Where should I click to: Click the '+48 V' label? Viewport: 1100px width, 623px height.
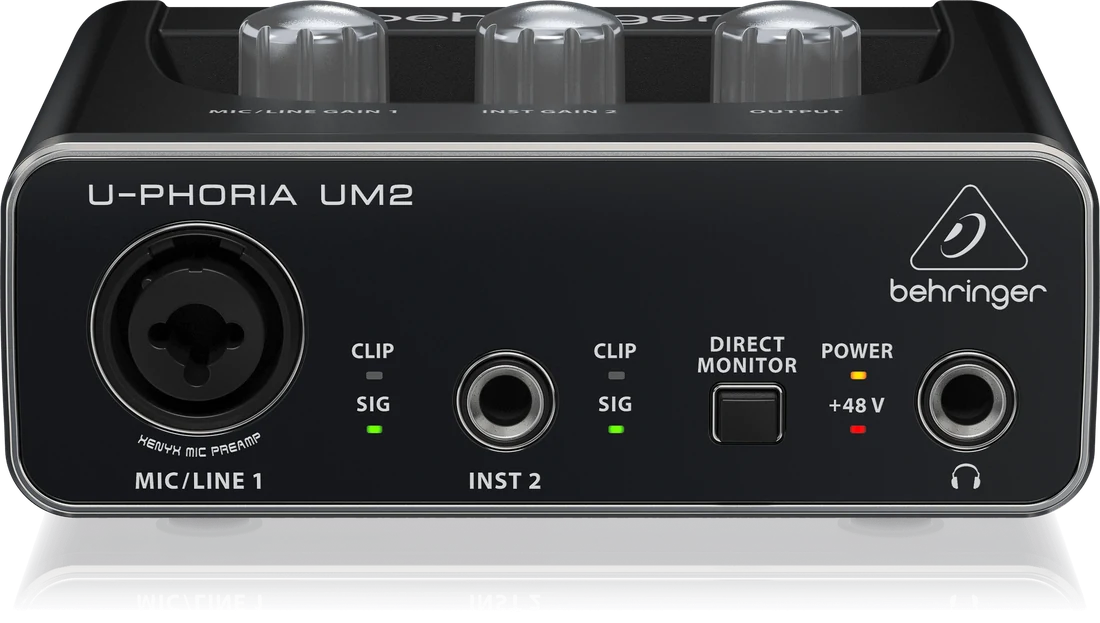click(x=857, y=405)
